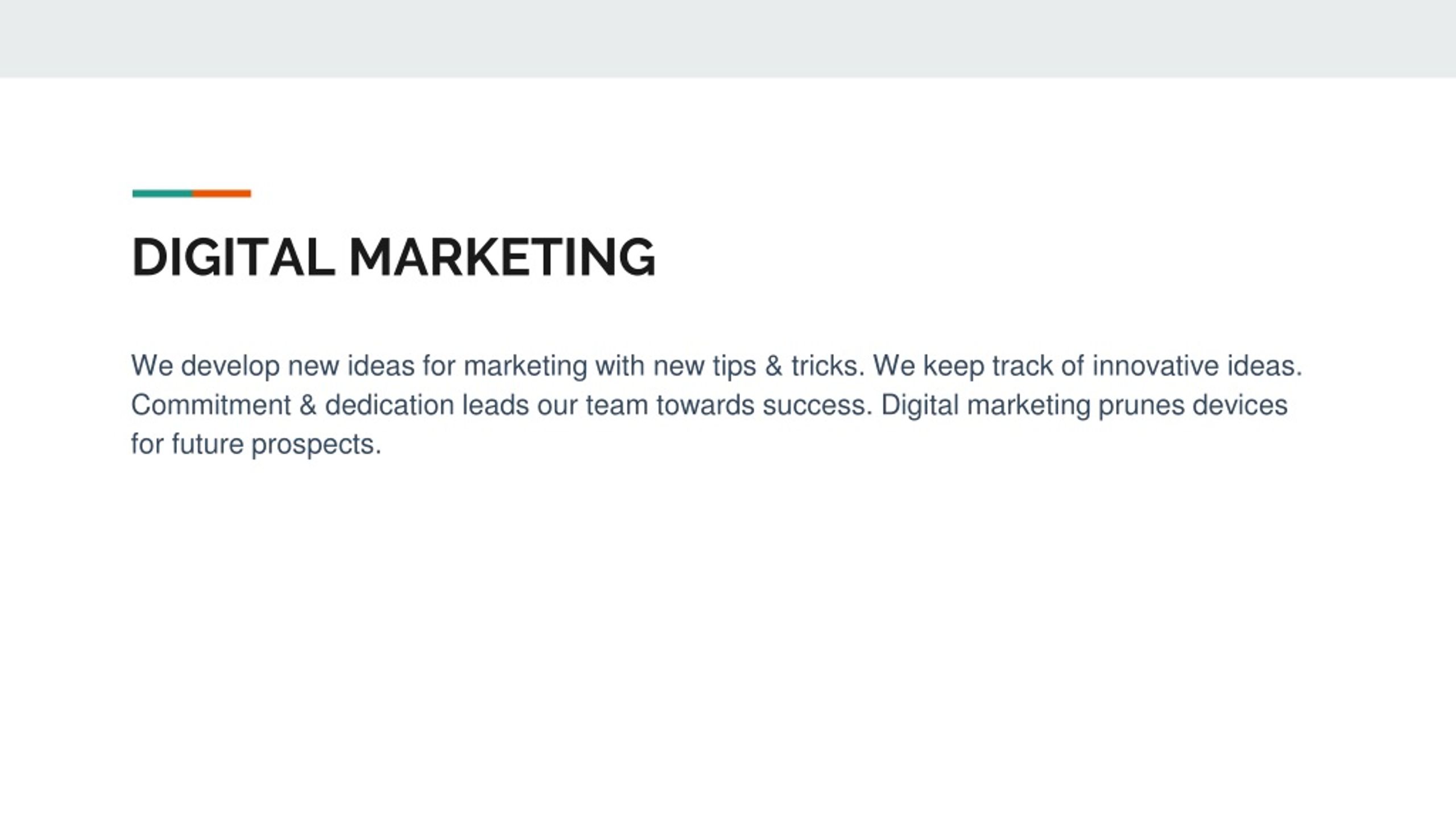Click the last line 'for future prospects.'

click(256, 444)
